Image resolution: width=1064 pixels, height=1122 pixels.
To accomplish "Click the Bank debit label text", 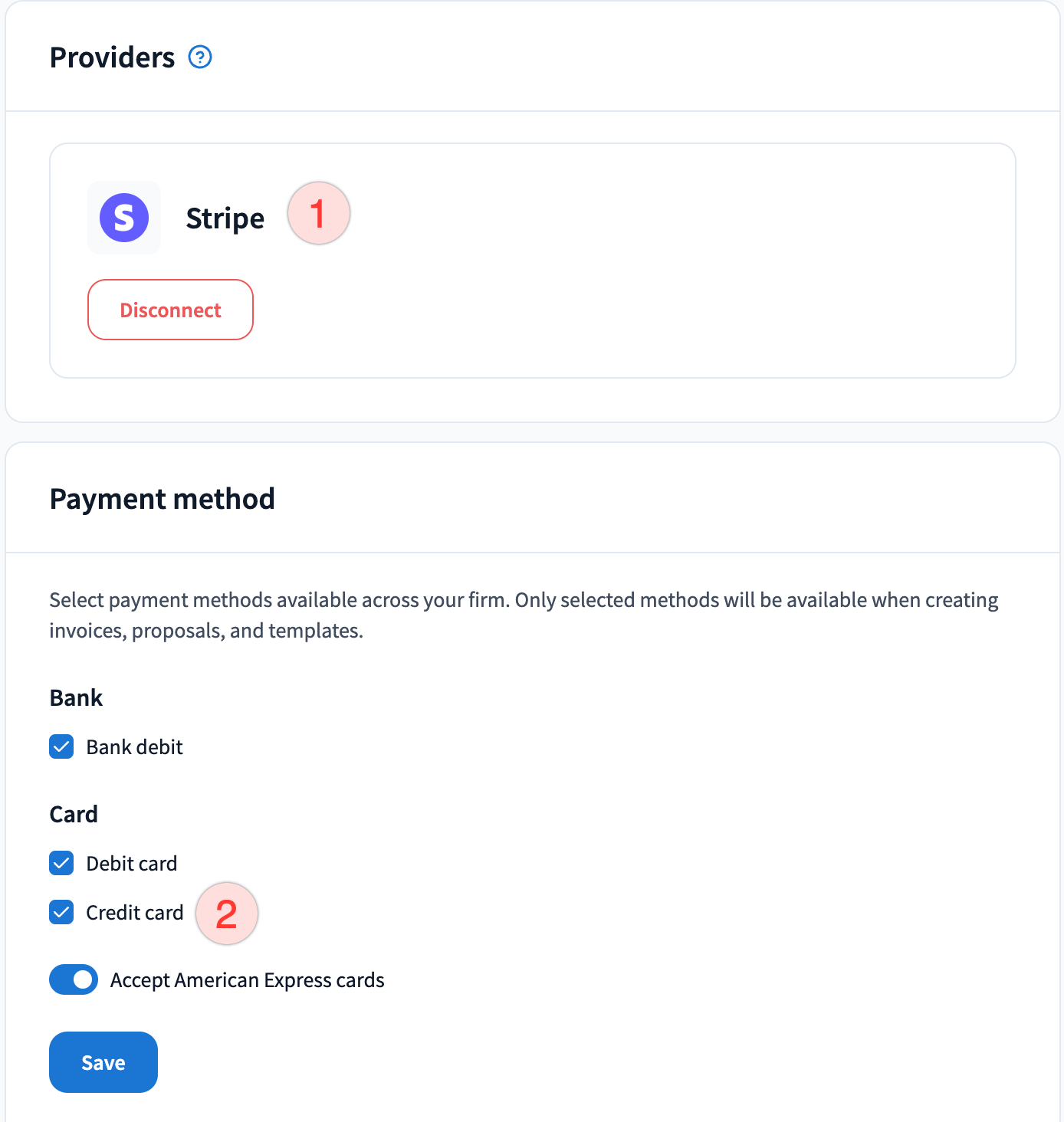I will point(135,747).
